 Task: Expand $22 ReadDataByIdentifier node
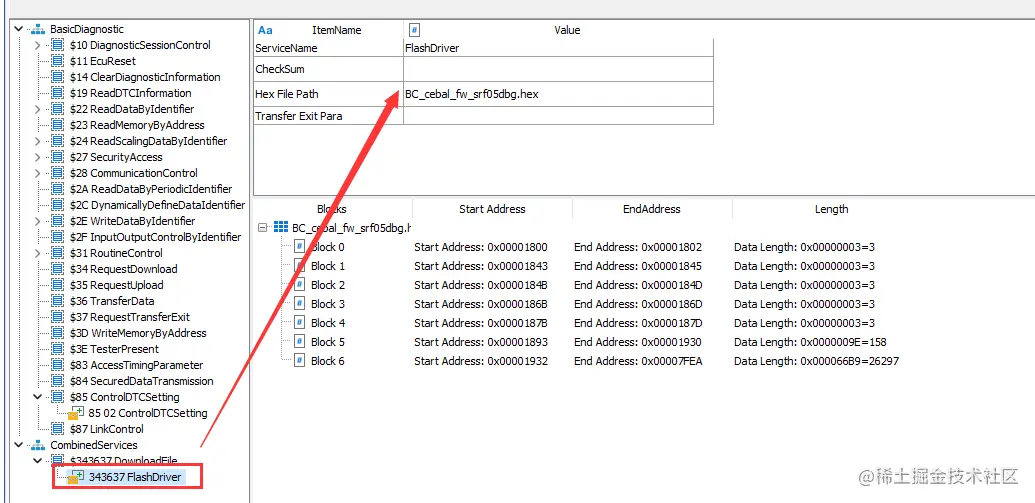click(x=38, y=110)
